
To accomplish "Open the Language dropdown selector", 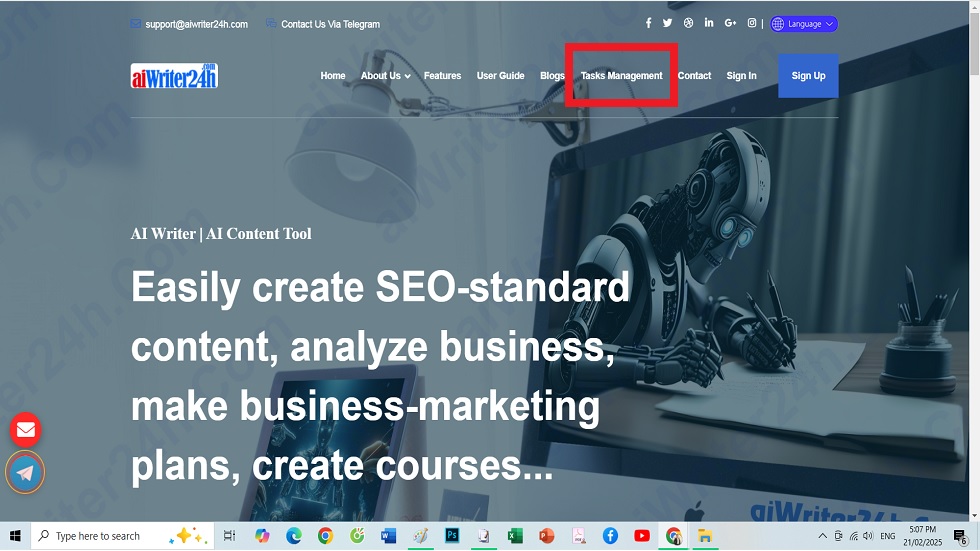I will (804, 24).
